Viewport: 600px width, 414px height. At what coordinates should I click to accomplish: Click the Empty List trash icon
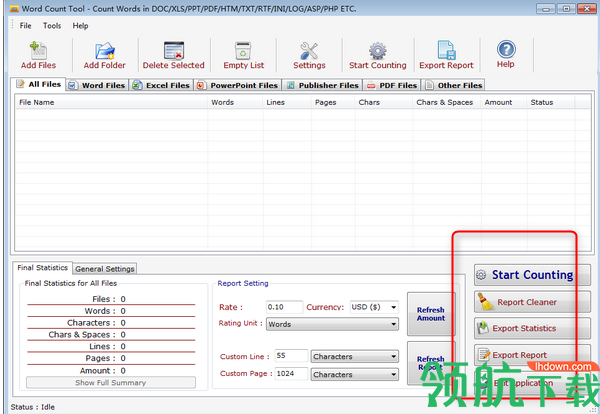pos(243,51)
